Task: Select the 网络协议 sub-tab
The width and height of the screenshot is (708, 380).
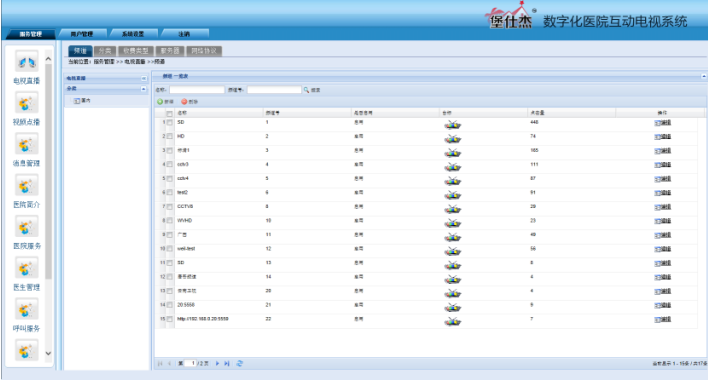Action: pyautogui.click(x=204, y=51)
